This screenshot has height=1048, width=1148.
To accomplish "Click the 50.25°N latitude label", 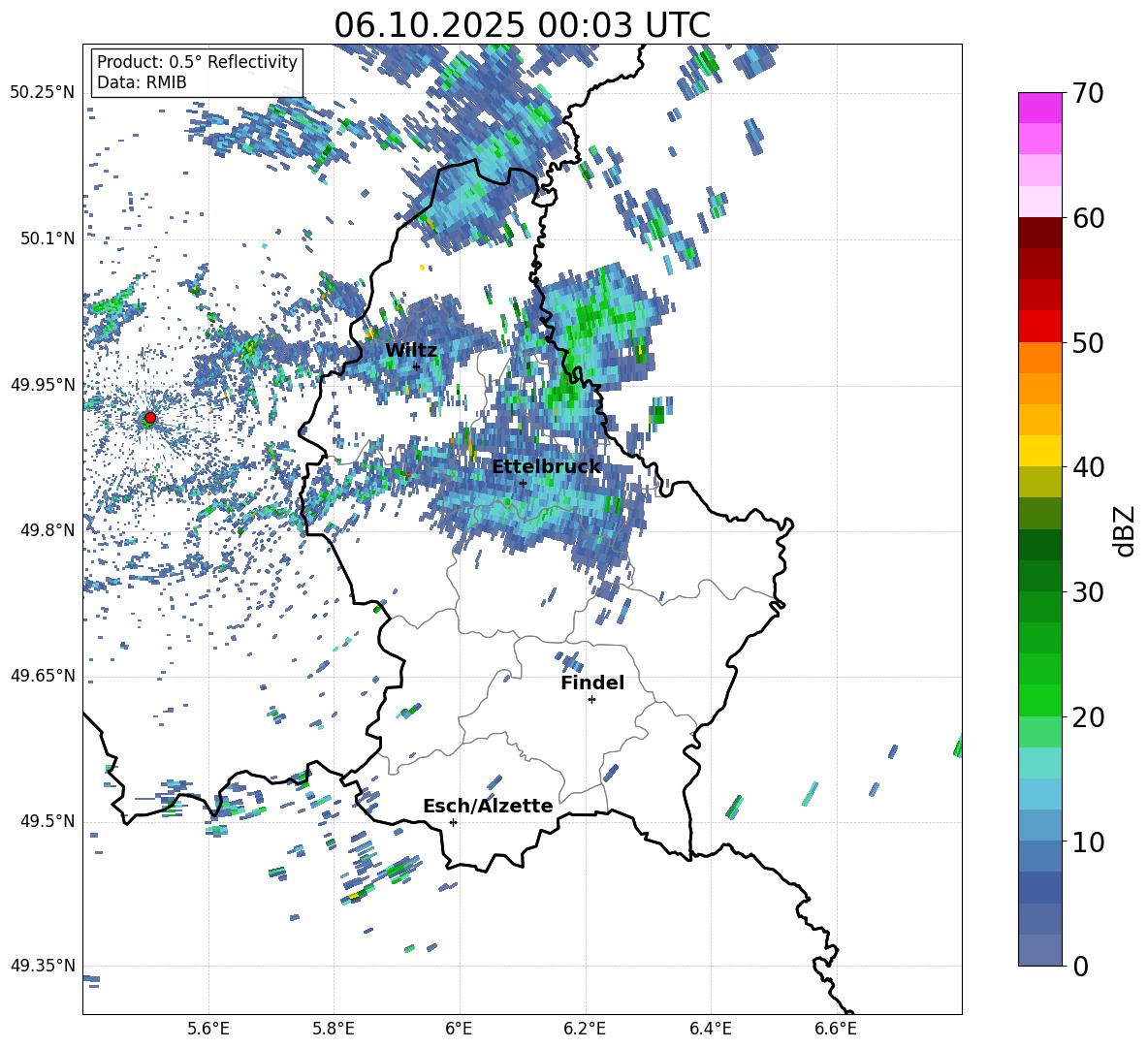I will [x=43, y=93].
